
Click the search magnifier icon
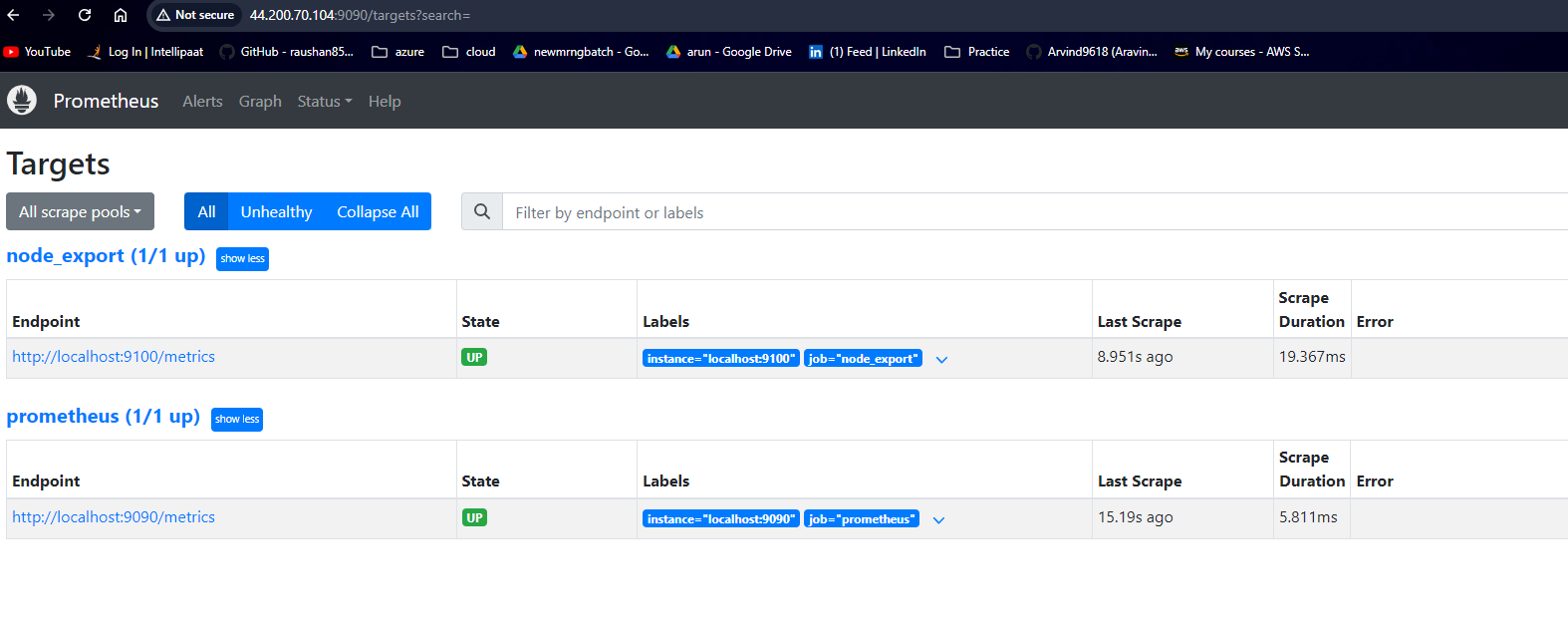coord(482,211)
